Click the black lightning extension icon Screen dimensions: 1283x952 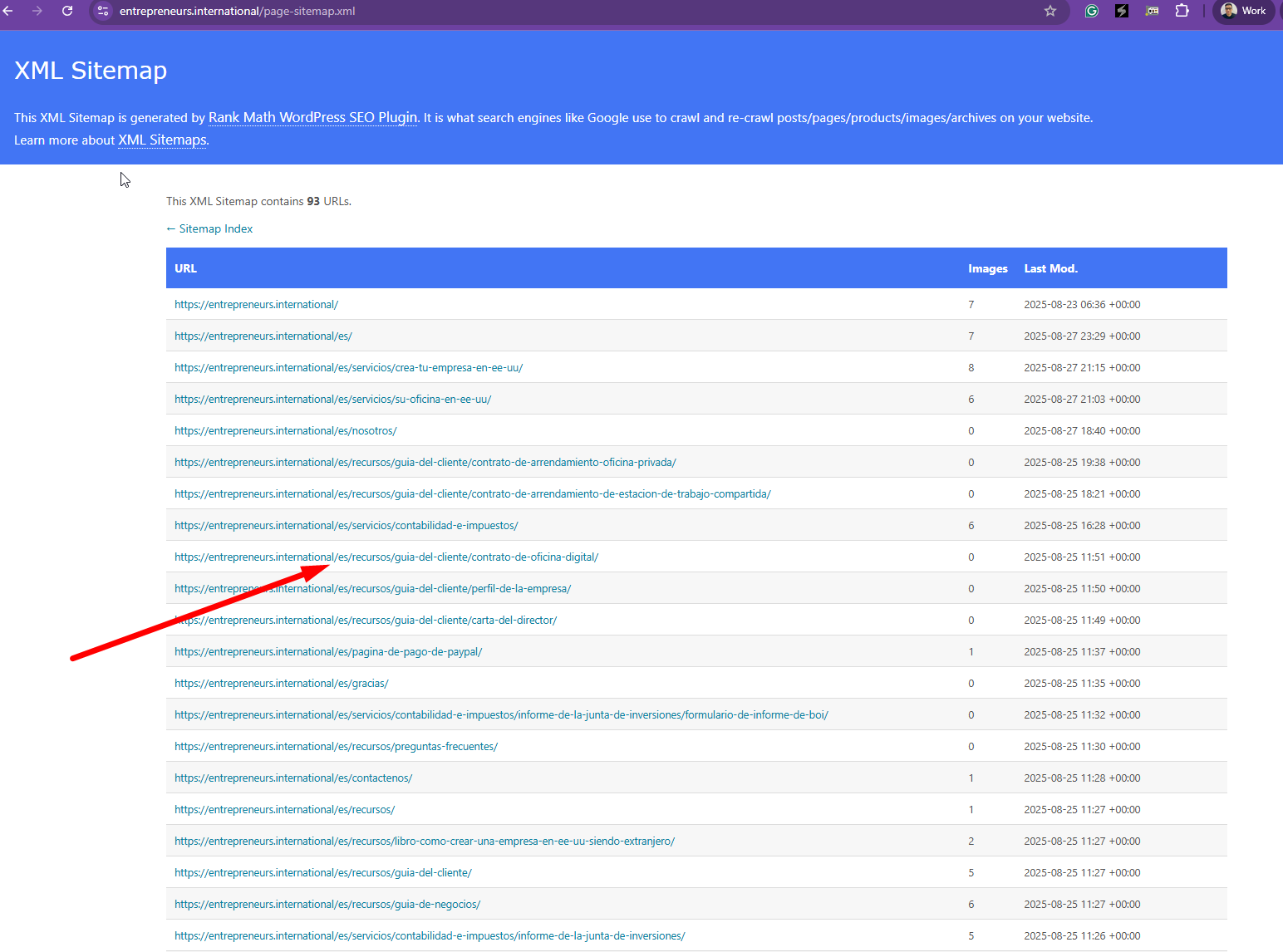coord(1122,11)
